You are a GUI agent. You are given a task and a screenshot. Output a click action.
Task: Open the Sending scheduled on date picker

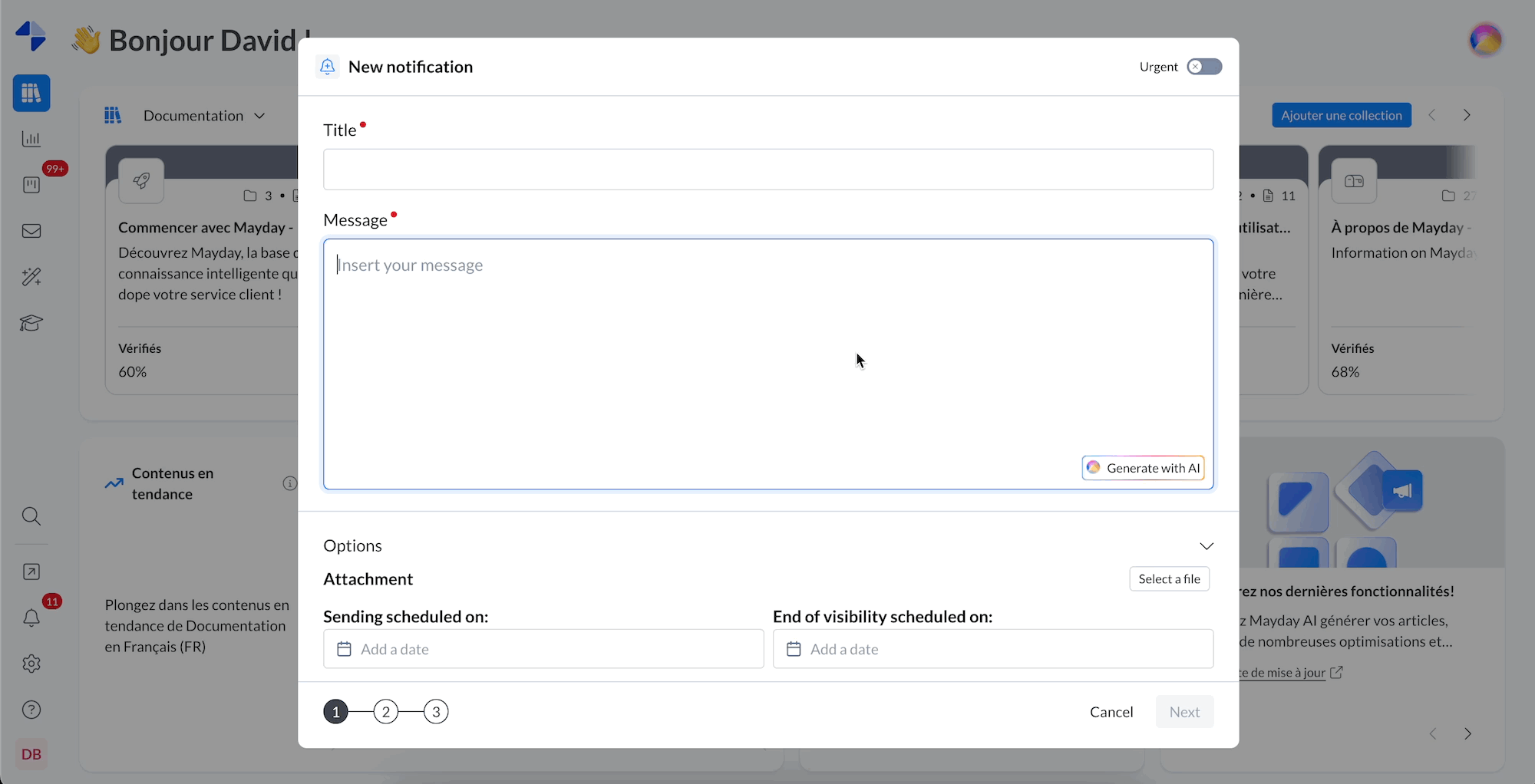(543, 649)
